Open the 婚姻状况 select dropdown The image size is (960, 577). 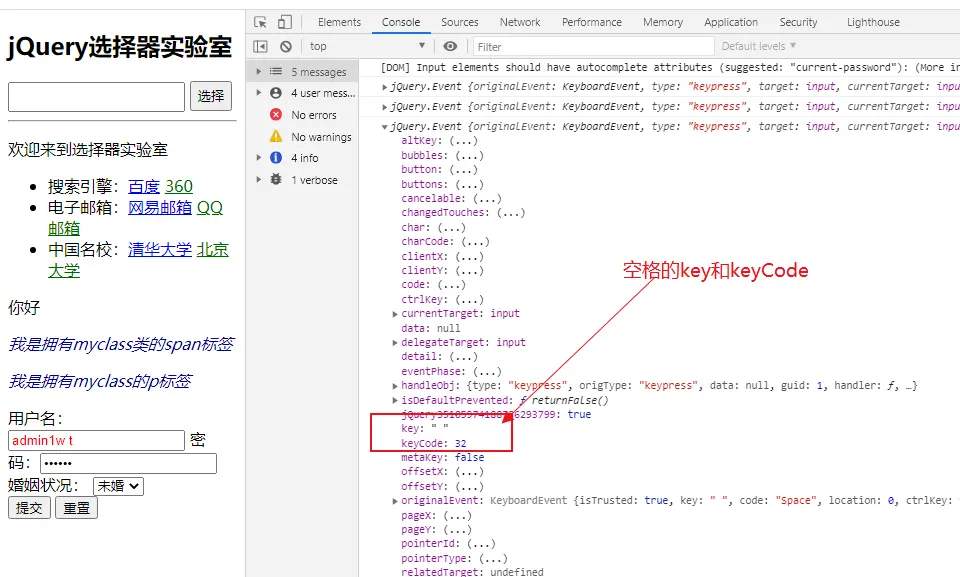click(118, 486)
